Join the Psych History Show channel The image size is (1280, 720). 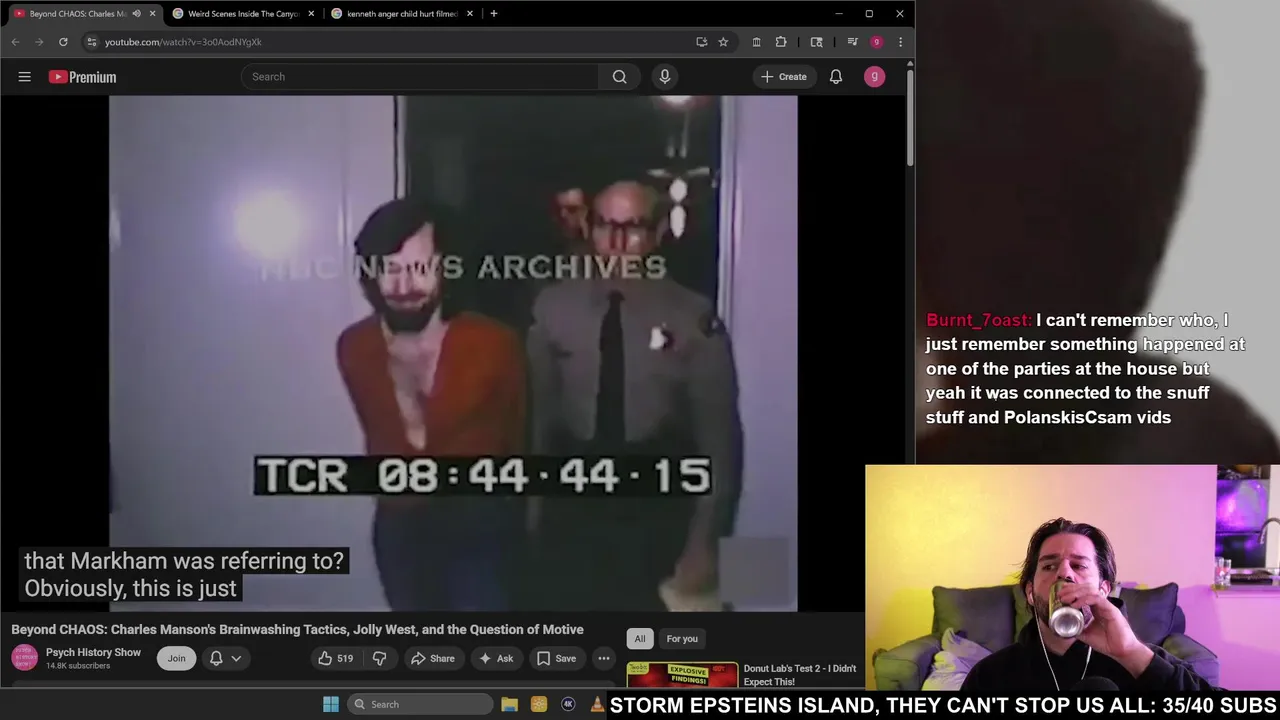coord(176,658)
